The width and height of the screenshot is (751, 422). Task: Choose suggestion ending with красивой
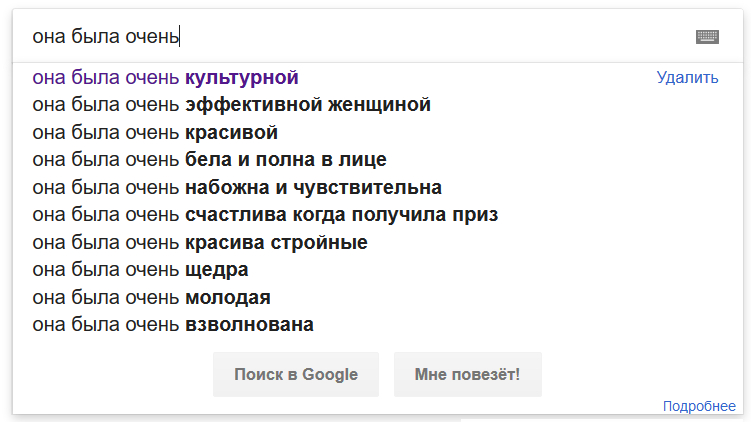(155, 133)
